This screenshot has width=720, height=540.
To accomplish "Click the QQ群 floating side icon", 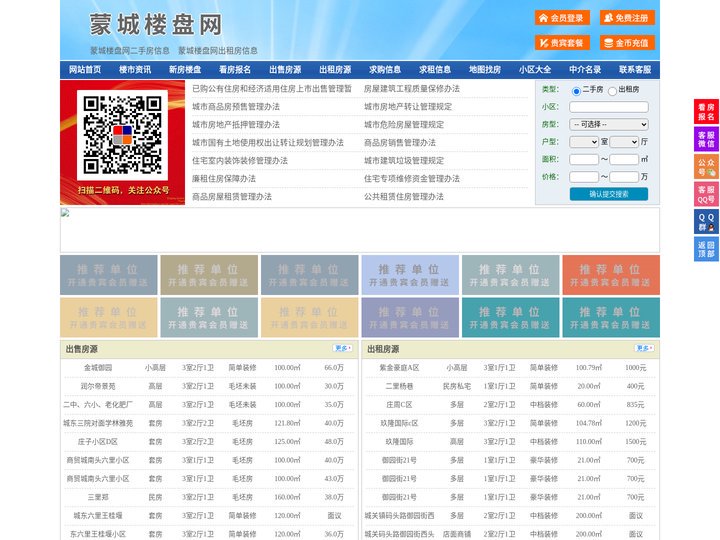I will pyautogui.click(x=706, y=222).
